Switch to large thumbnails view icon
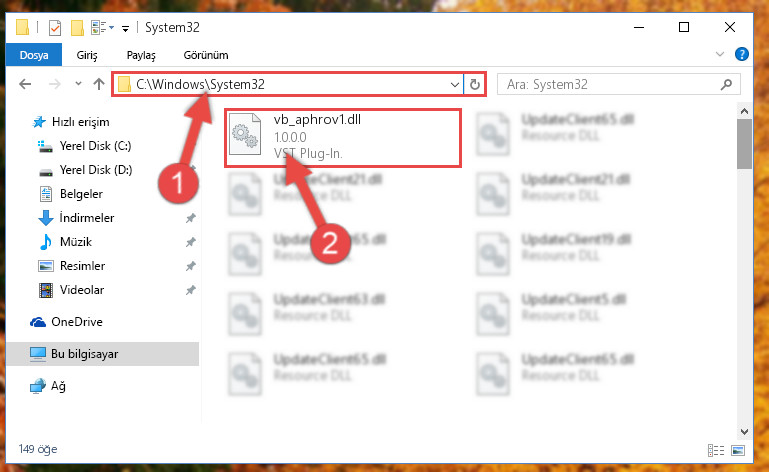 click(738, 450)
